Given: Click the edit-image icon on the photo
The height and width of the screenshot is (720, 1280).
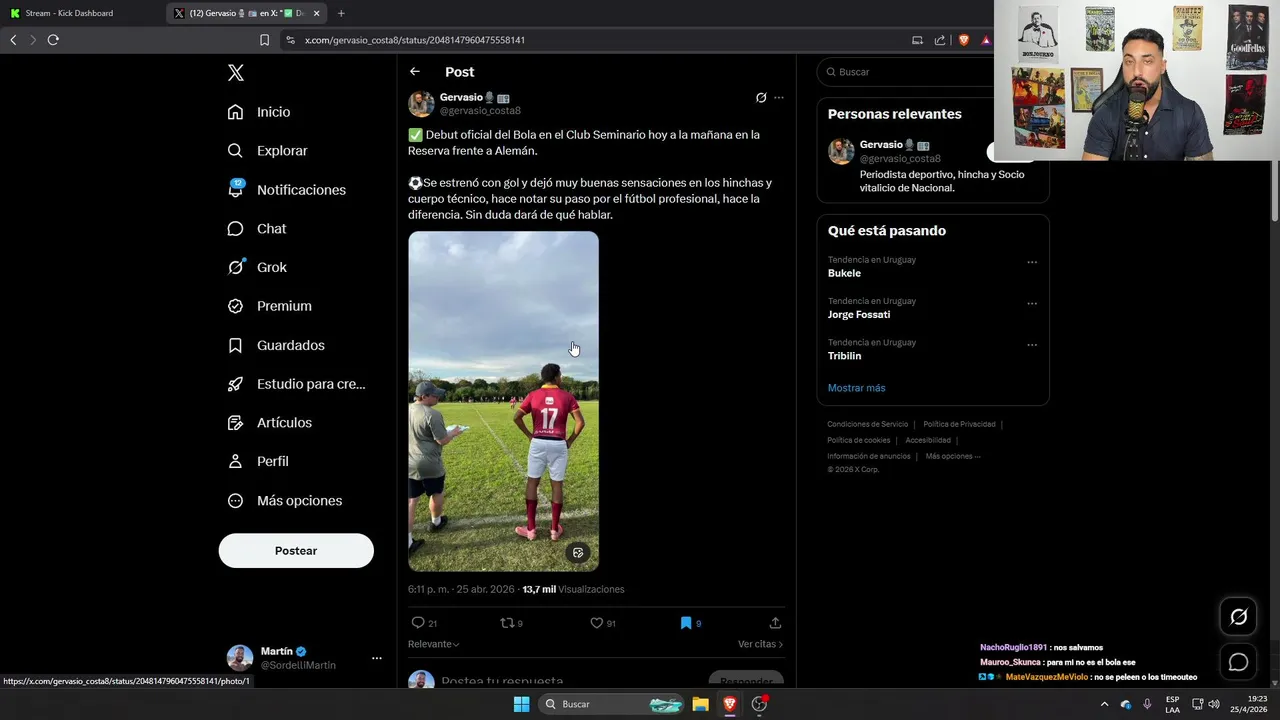Looking at the screenshot, I should tap(578, 553).
